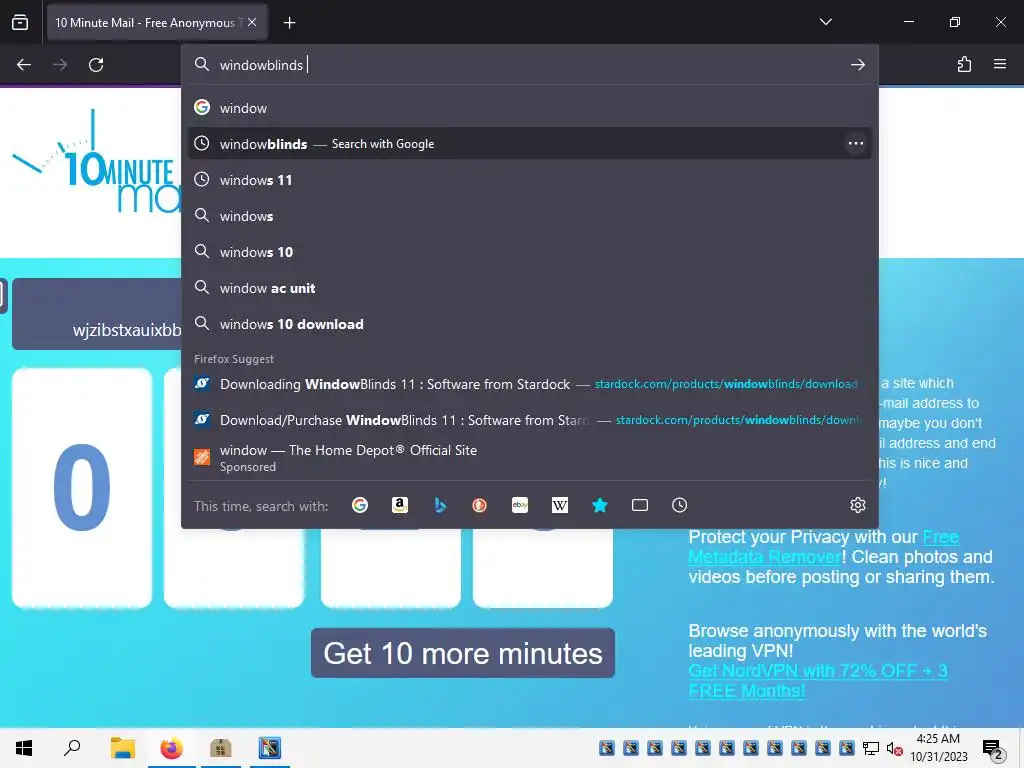Close the 10 Minute Mail tab
This screenshot has height=768, width=1024.
pyautogui.click(x=252, y=22)
